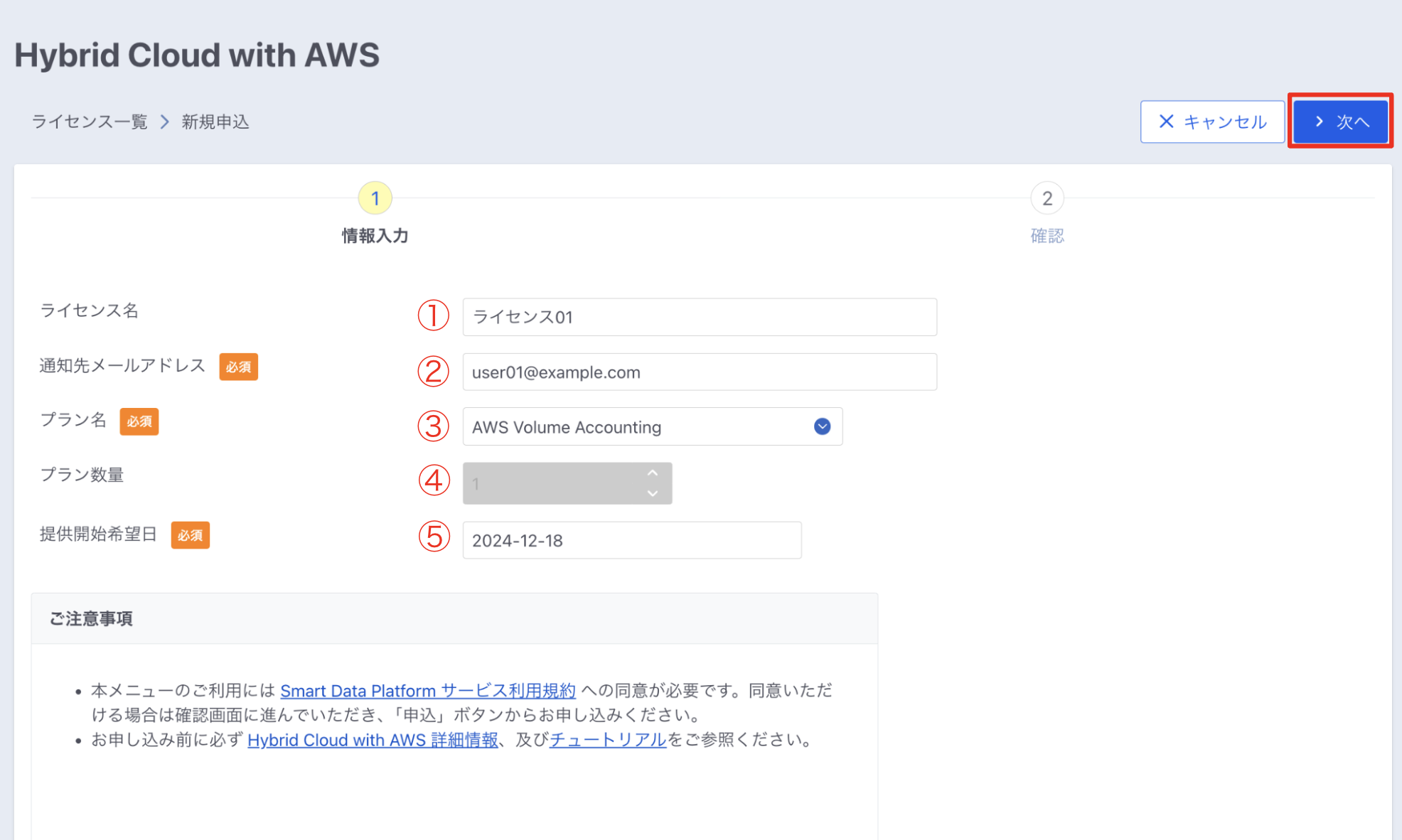Screen dimensions: 1402x840
Task: Open the チュートリアル link
Action: pyautogui.click(x=608, y=740)
